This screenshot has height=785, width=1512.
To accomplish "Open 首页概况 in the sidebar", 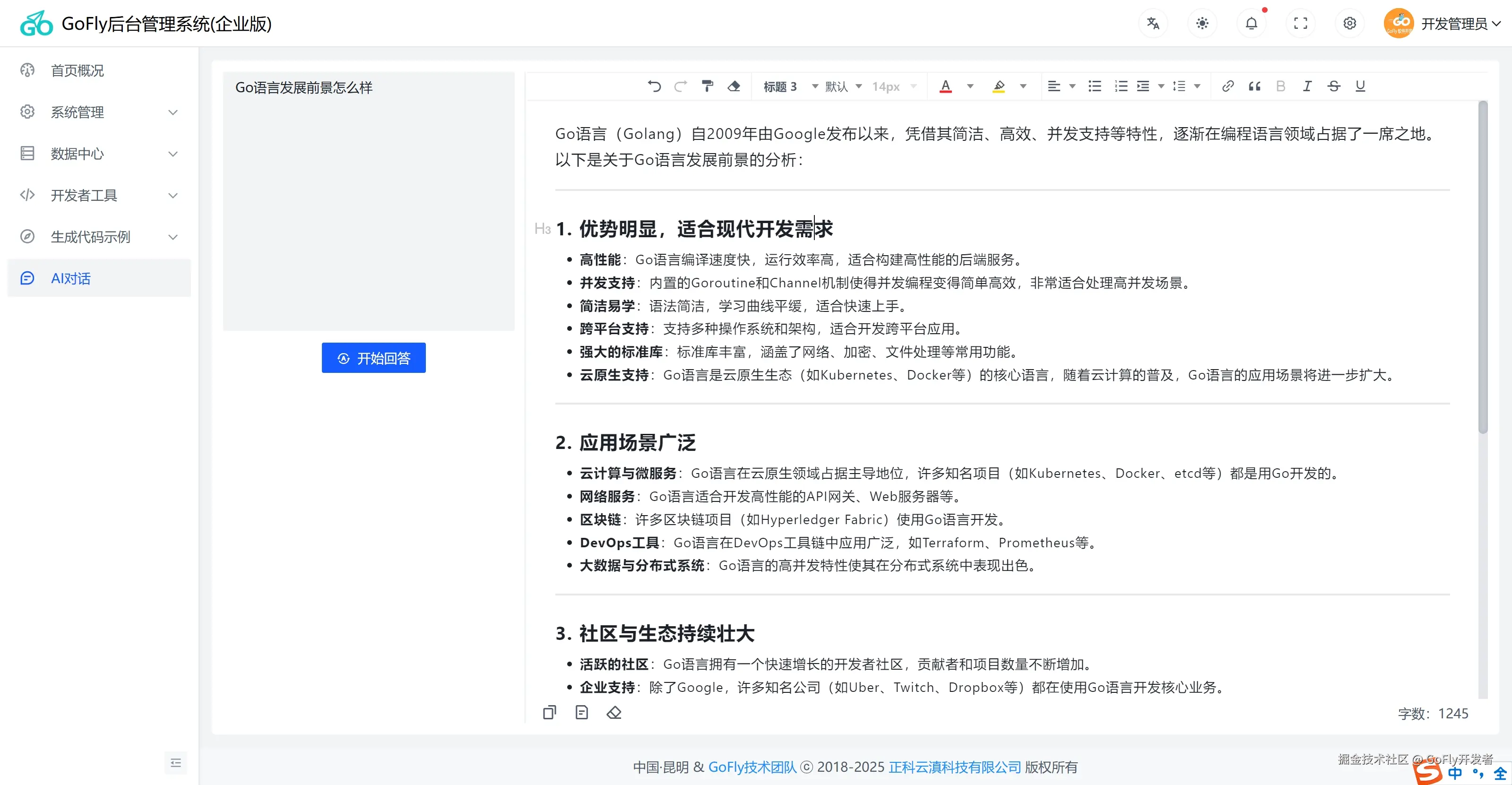I will click(x=78, y=70).
